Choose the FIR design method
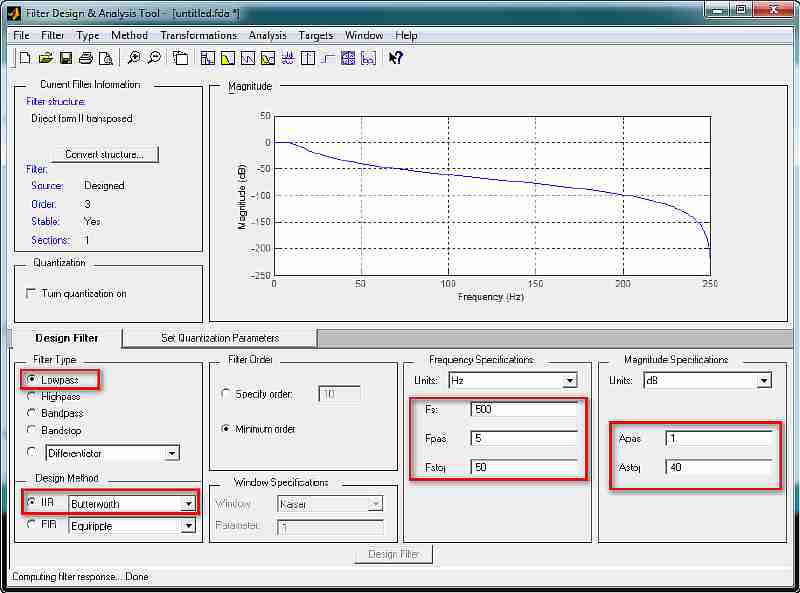The height and width of the screenshot is (593, 800). pyautogui.click(x=32, y=524)
